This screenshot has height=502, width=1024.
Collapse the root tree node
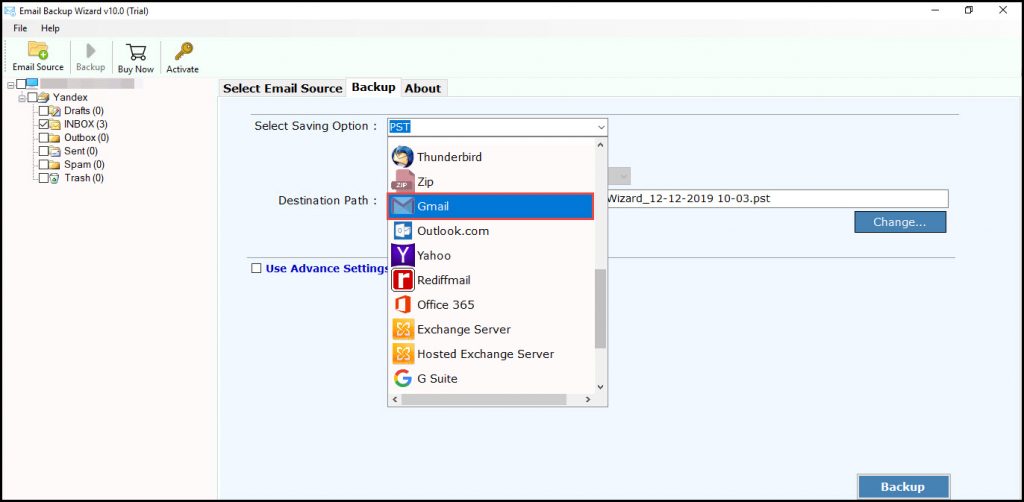point(9,84)
